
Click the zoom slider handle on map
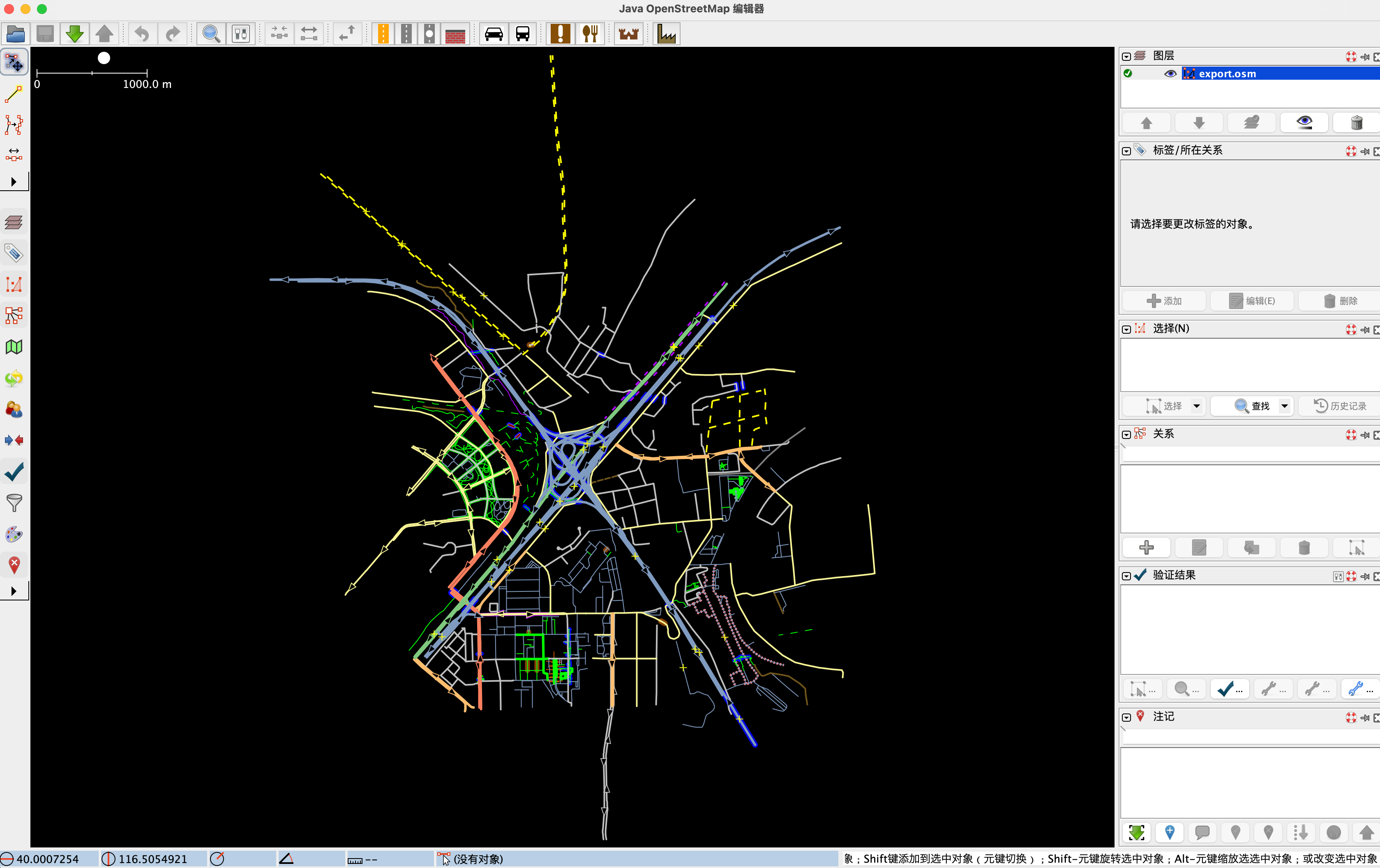[x=104, y=58]
